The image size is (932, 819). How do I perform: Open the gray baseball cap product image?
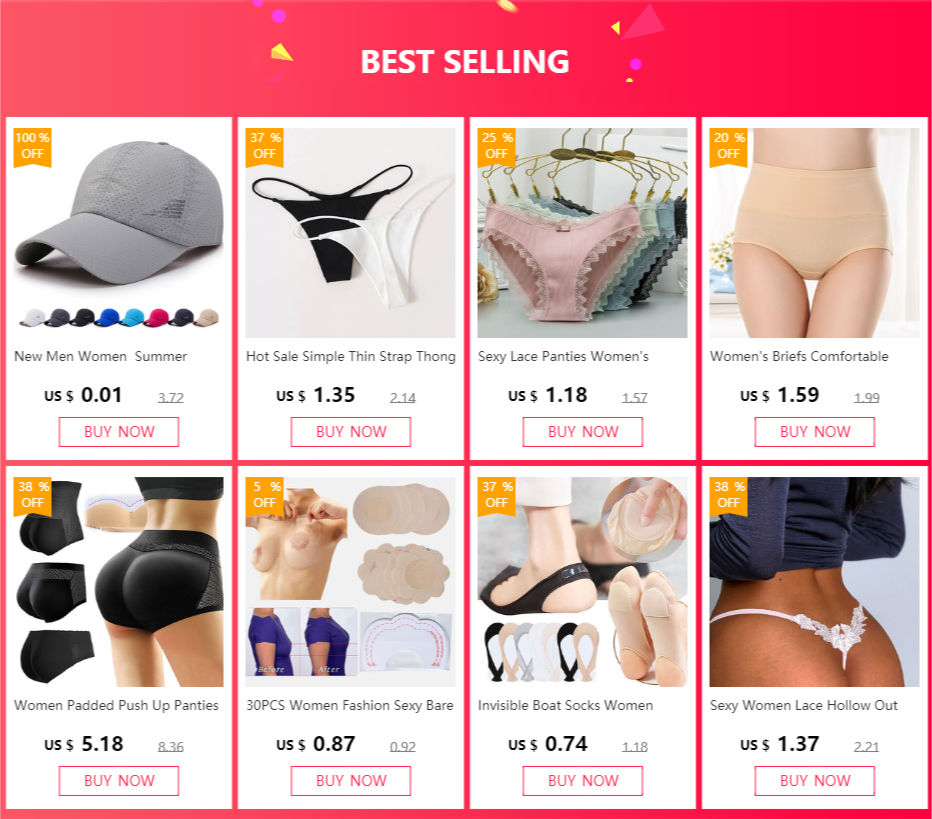118,233
